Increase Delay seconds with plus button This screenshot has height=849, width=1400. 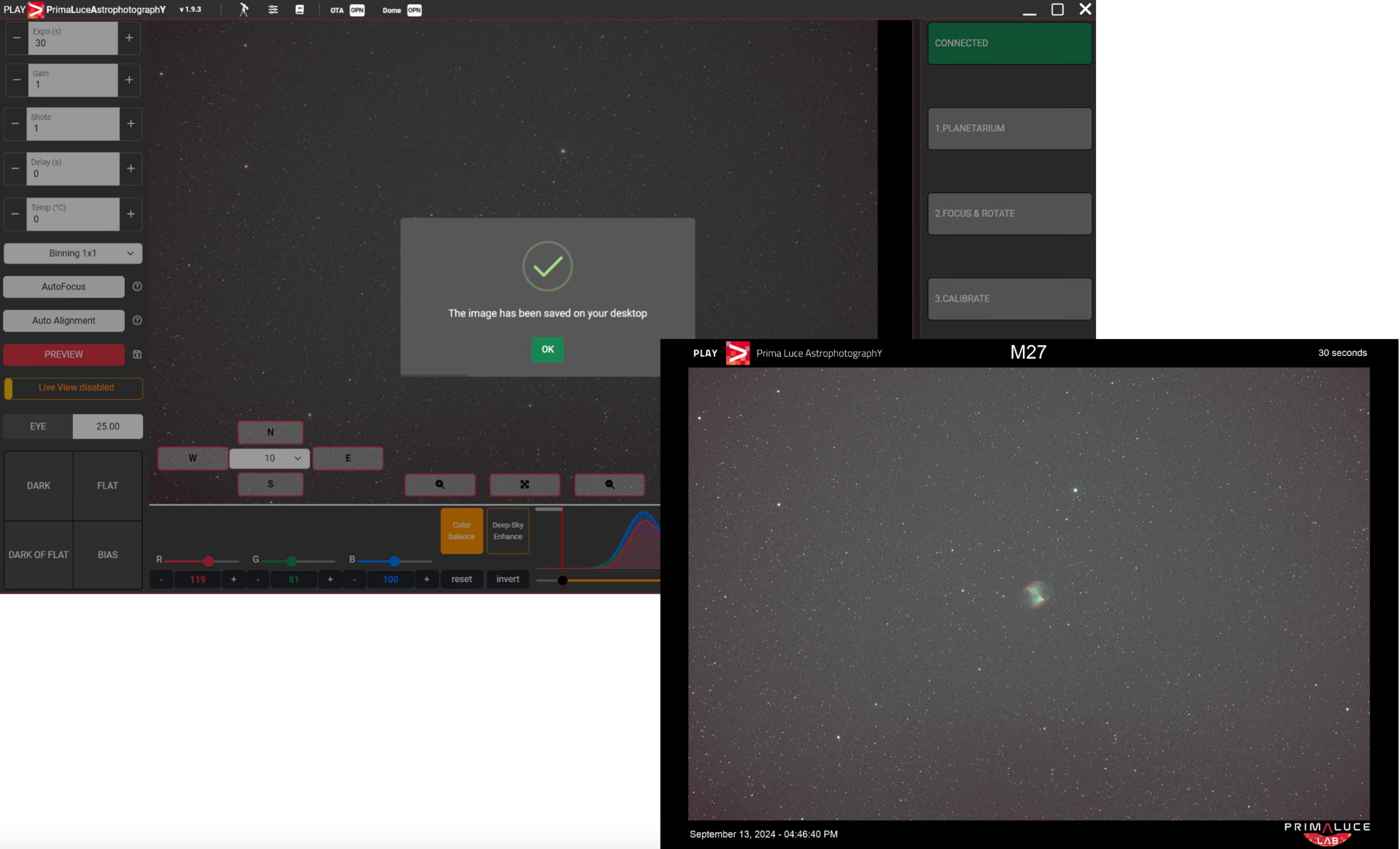(131, 168)
